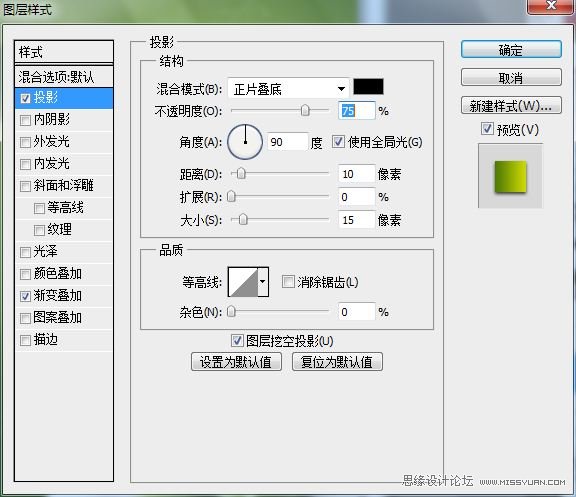Open the 光泽 style row label

[x=46, y=252]
